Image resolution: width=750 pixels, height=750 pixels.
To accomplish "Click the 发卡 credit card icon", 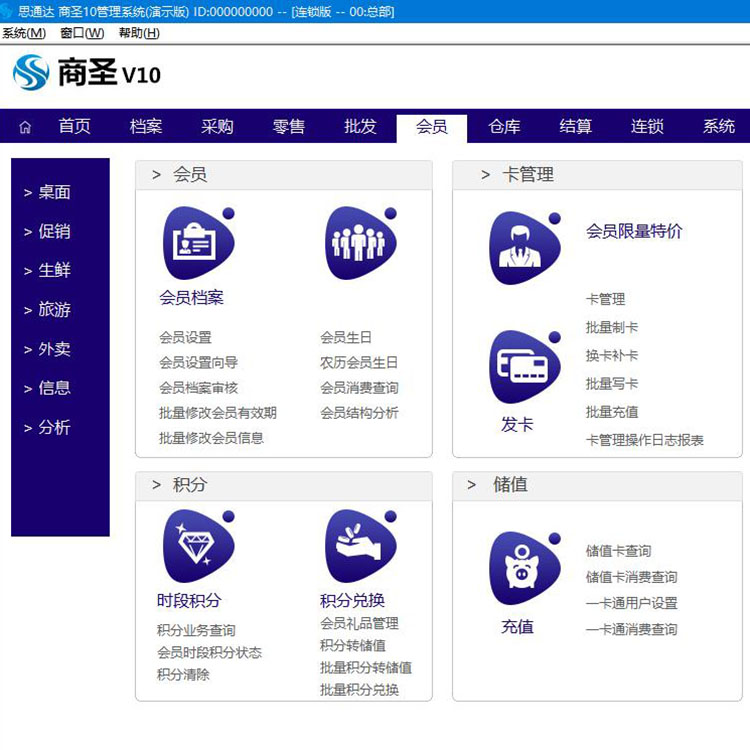I will (x=525, y=366).
